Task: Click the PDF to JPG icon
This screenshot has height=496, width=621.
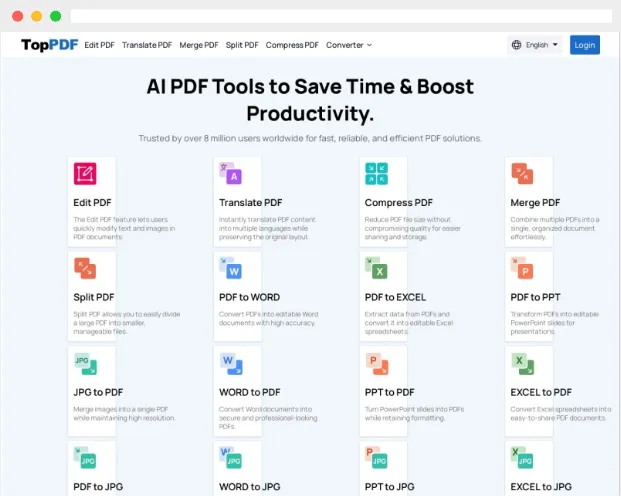Action: click(85, 458)
